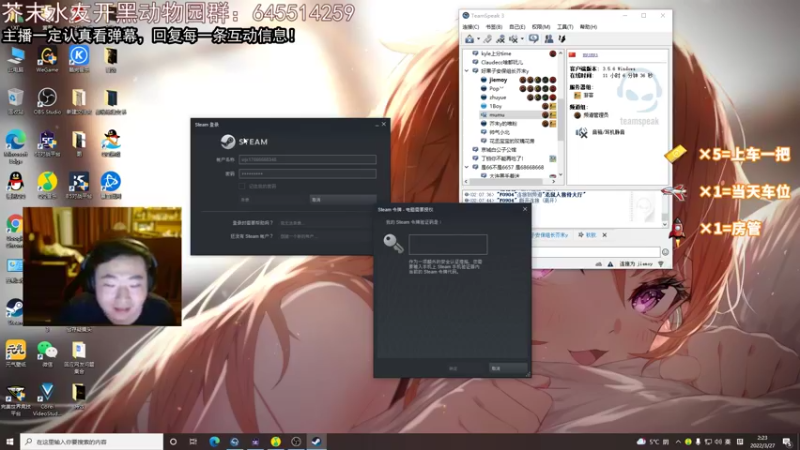Viewport: 800px width, 450px height.
Task: Select user zhuyue in TeamSpeak tree
Action: (497, 97)
